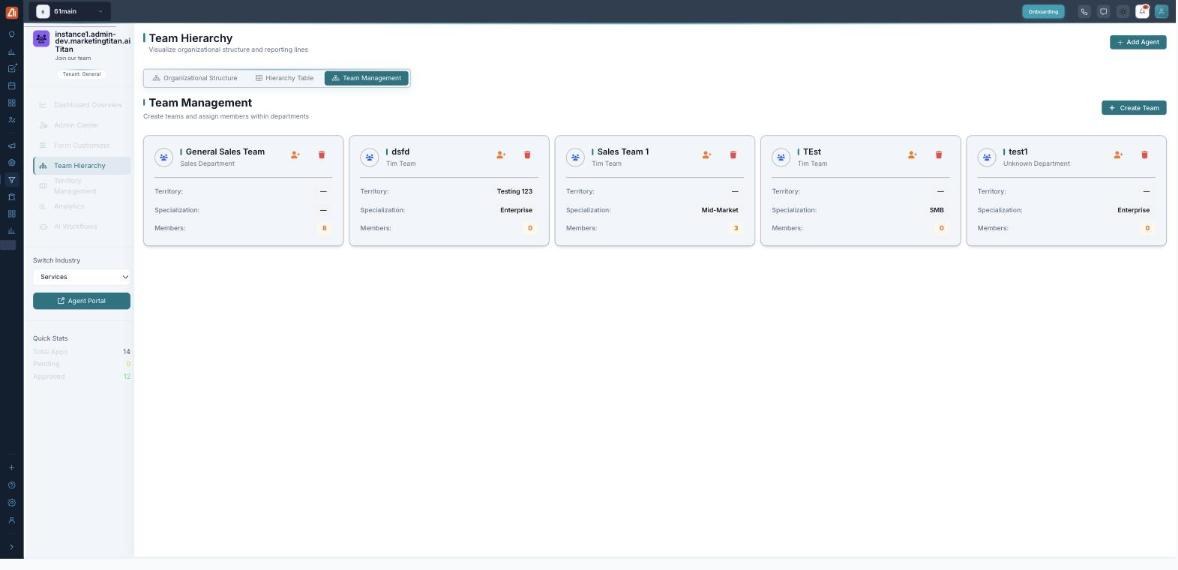The image size is (1178, 570).
Task: Open the chat message icon in top bar
Action: pos(1103,11)
